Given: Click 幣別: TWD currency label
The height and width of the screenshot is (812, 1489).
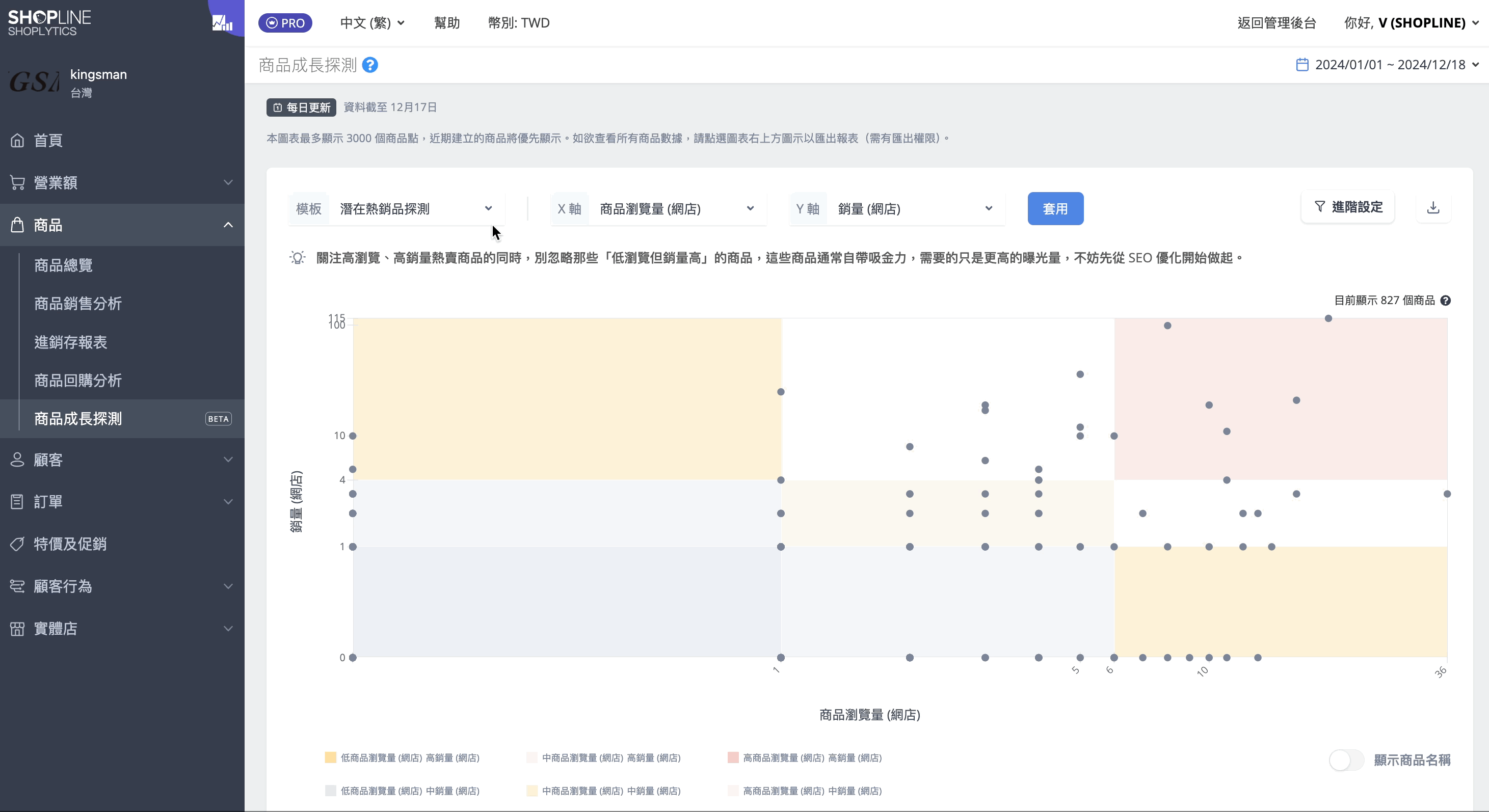Looking at the screenshot, I should tap(518, 23).
